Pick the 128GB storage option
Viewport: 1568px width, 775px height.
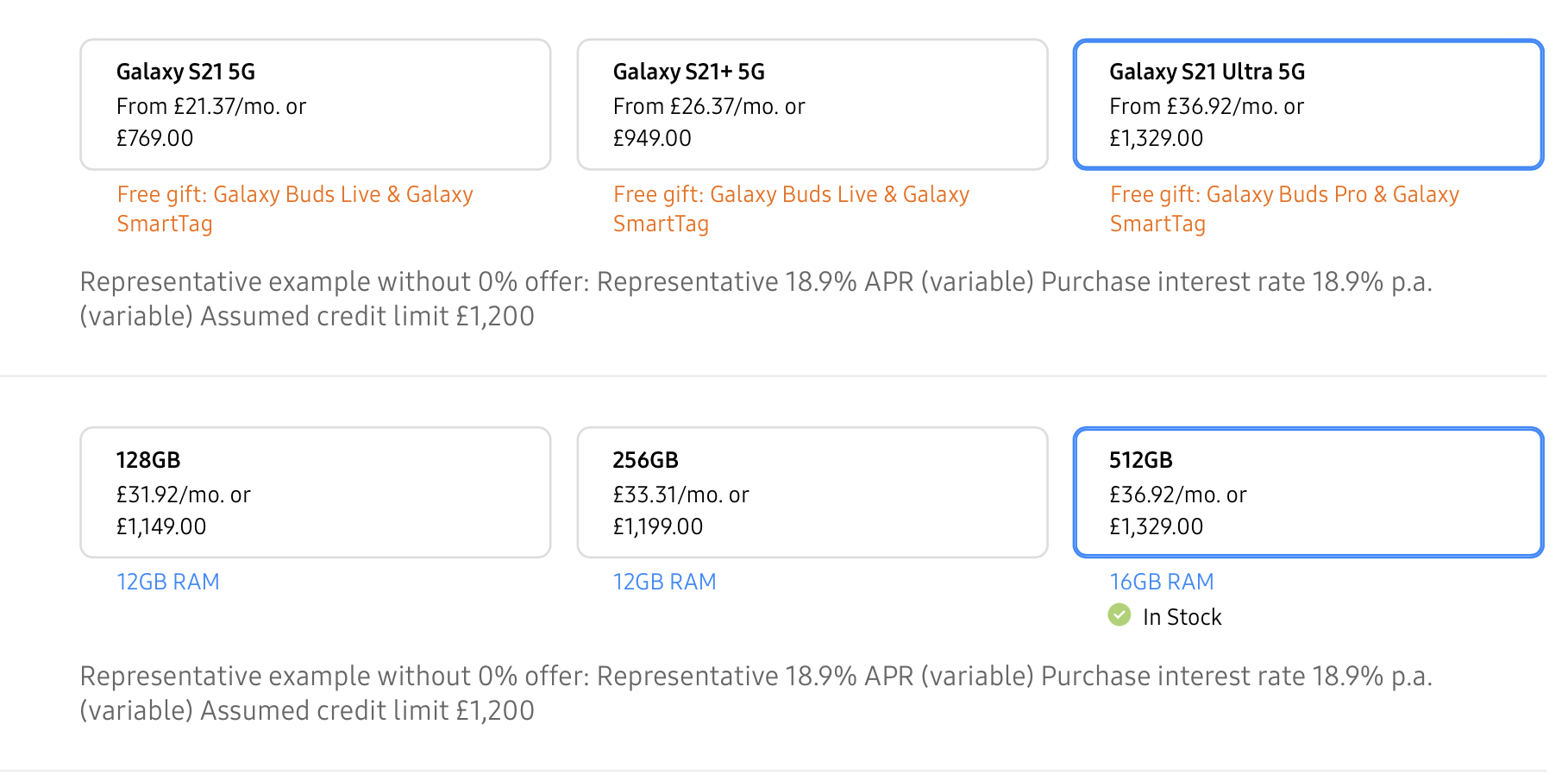(315, 492)
